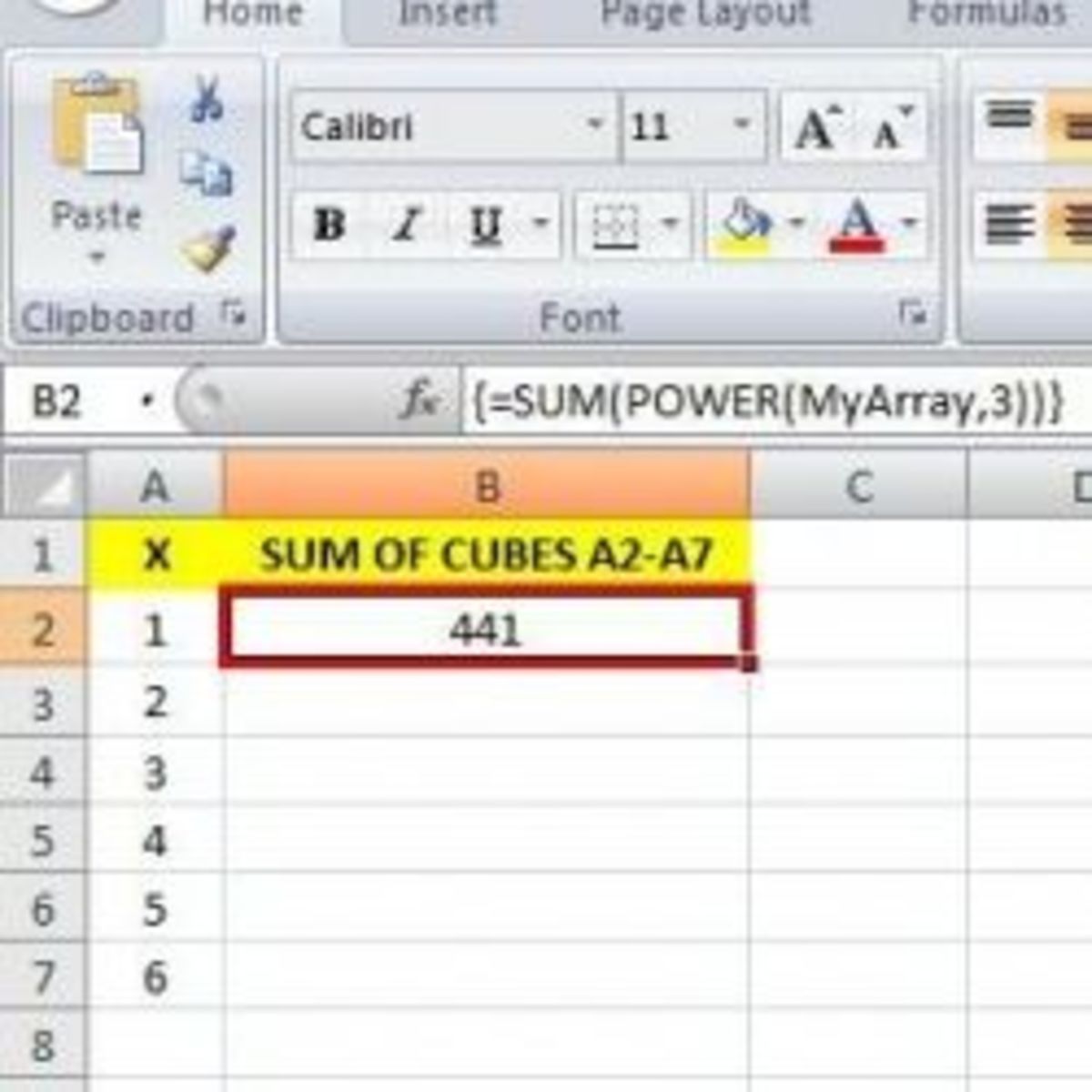Click the red font color swatch
1092x1092 pixels.
855,242
